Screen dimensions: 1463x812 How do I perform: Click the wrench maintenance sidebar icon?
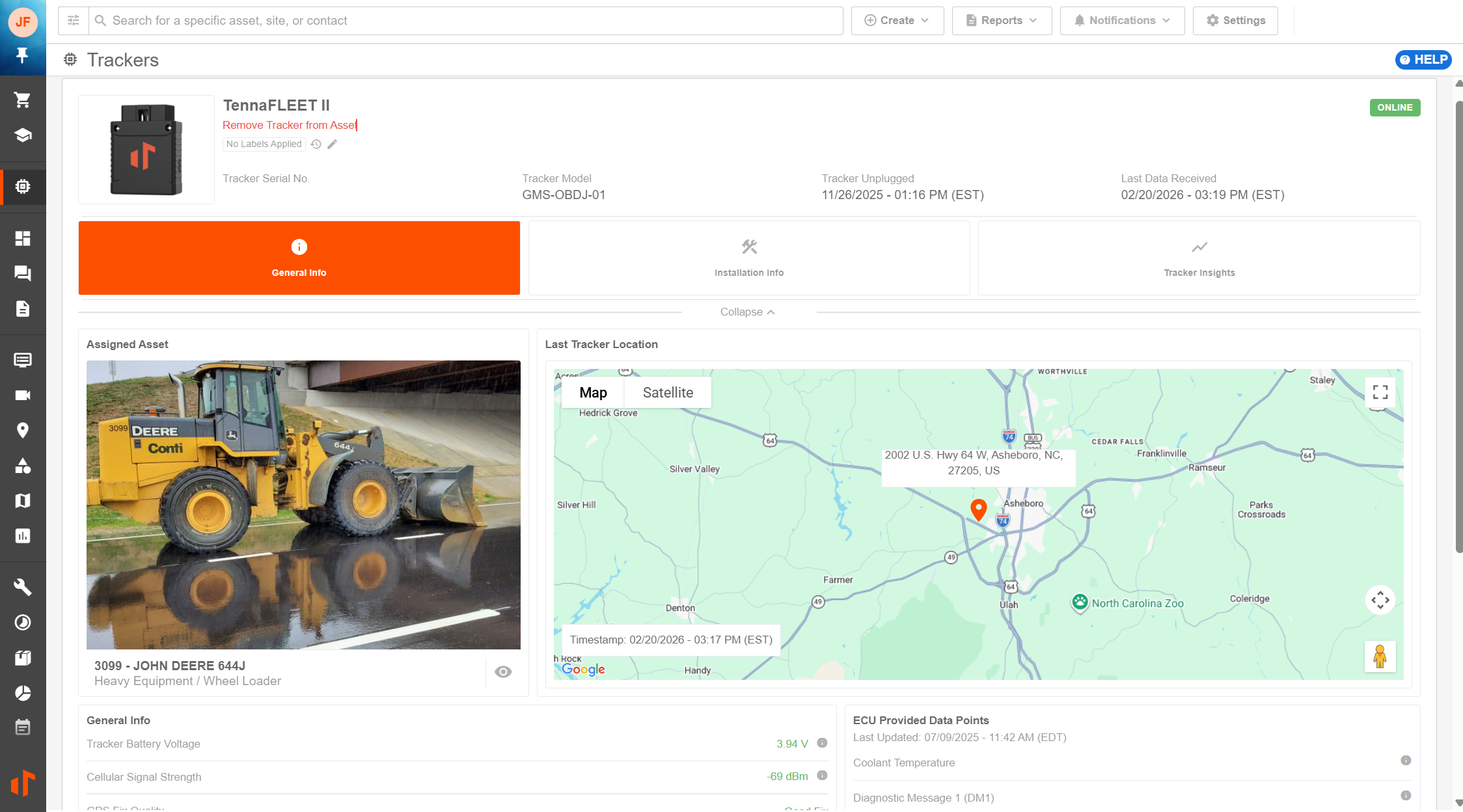23,587
